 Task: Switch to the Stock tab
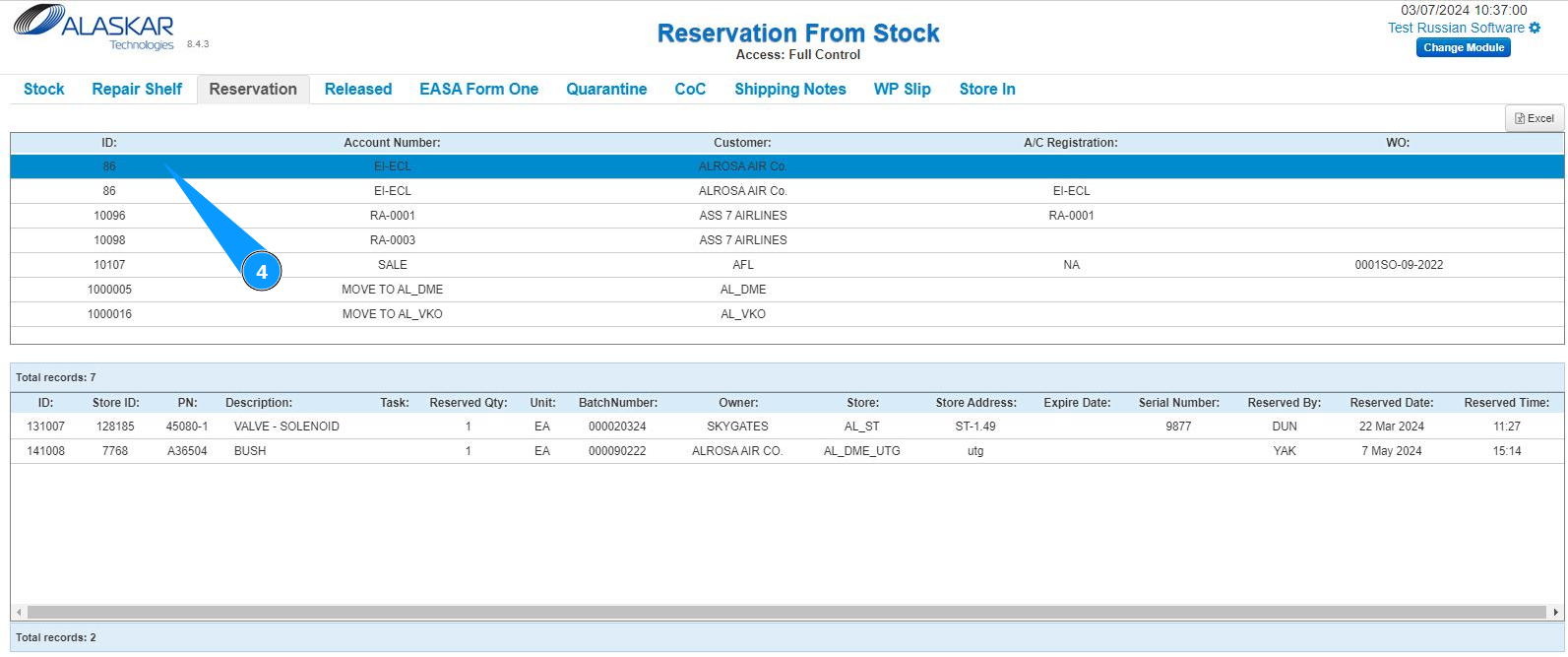[44, 89]
